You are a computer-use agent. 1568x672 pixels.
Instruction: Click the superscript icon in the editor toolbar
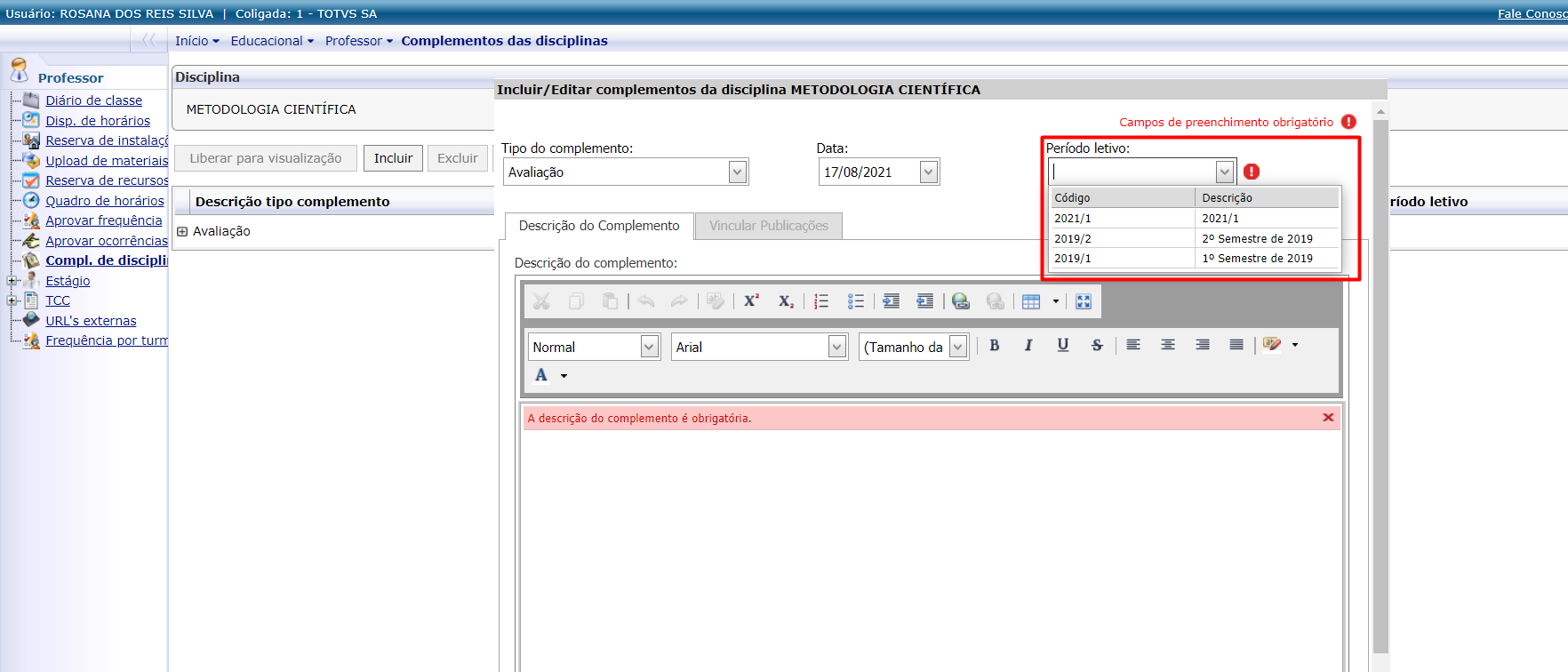pyautogui.click(x=751, y=300)
